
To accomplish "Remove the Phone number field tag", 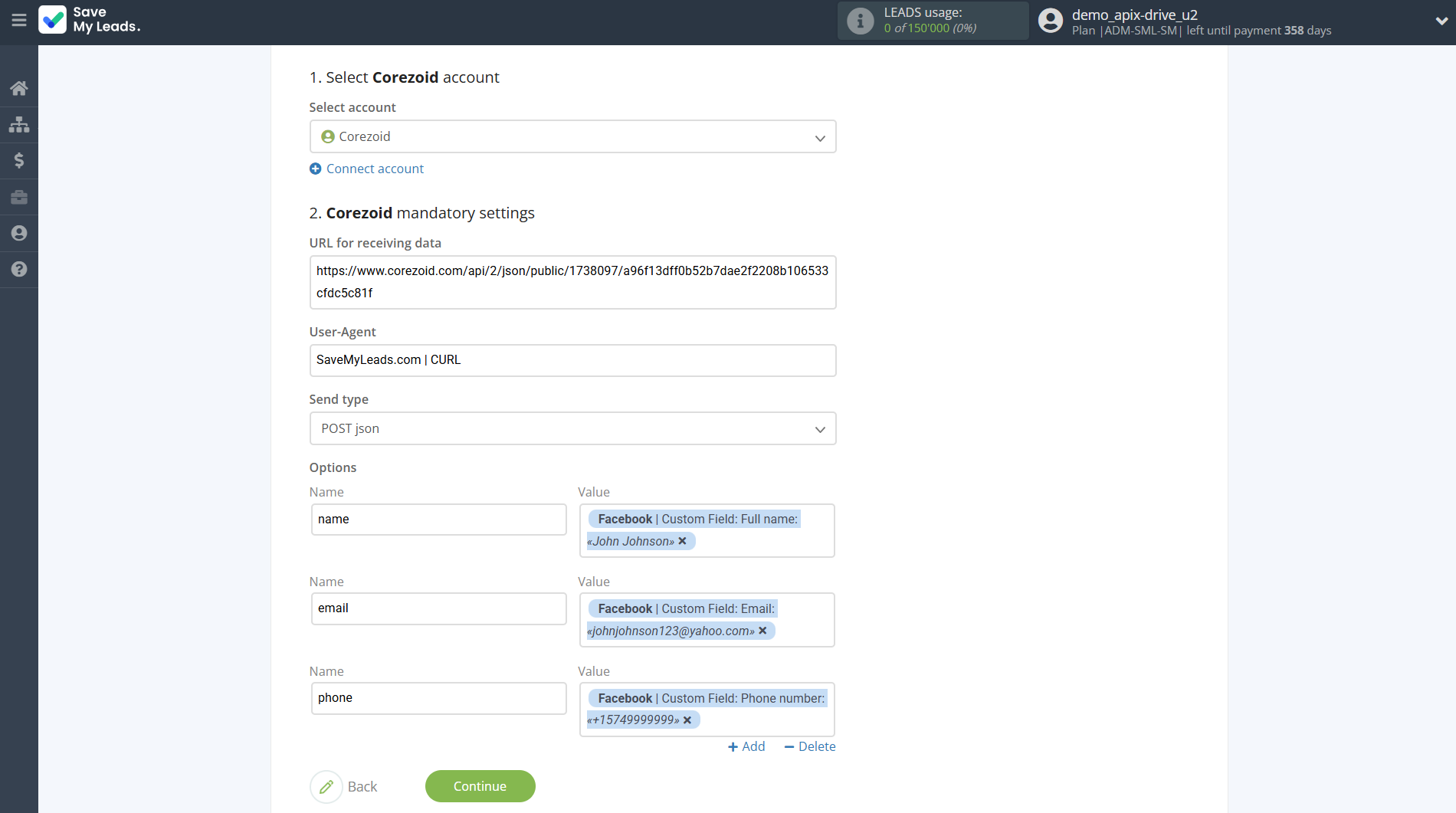I will pyautogui.click(x=687, y=720).
